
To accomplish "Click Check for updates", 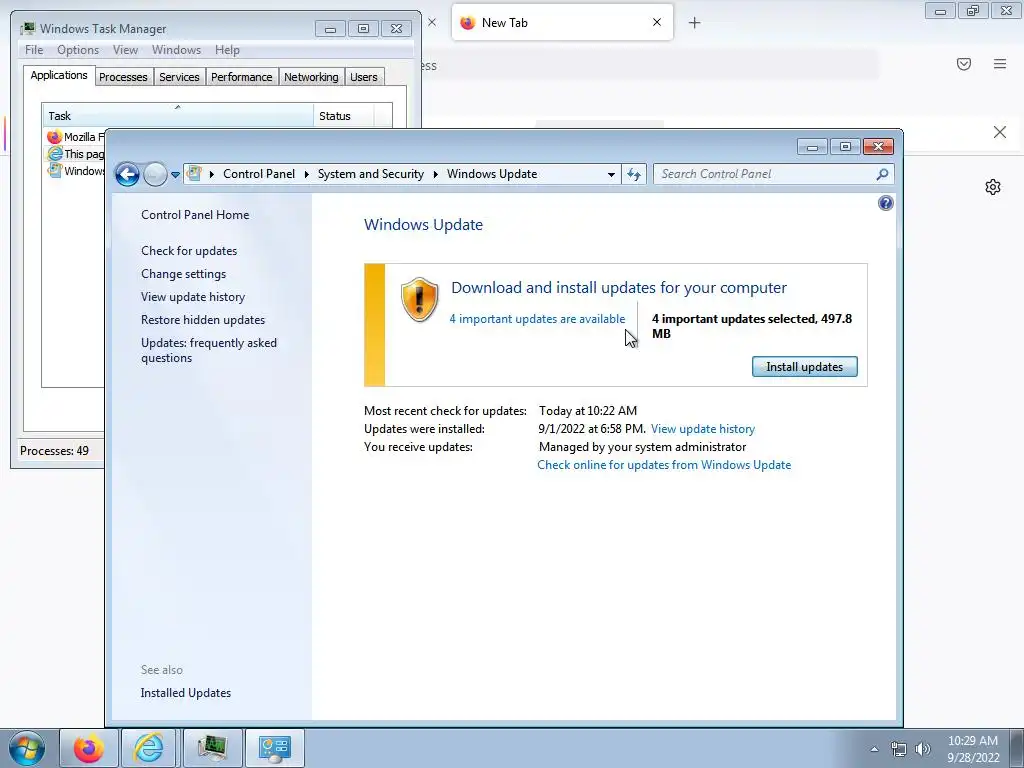I will 189,251.
